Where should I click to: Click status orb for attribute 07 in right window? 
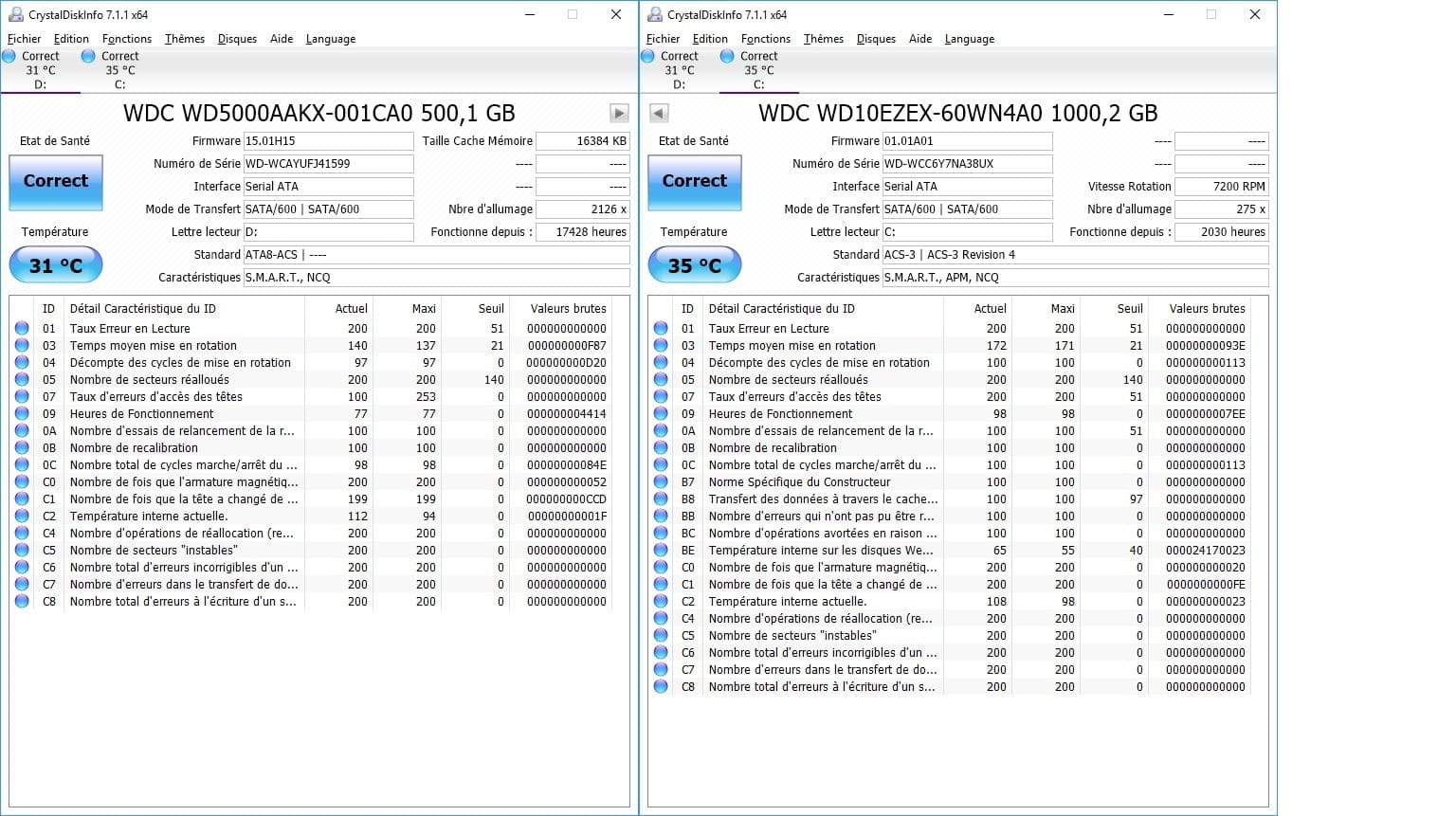click(661, 396)
